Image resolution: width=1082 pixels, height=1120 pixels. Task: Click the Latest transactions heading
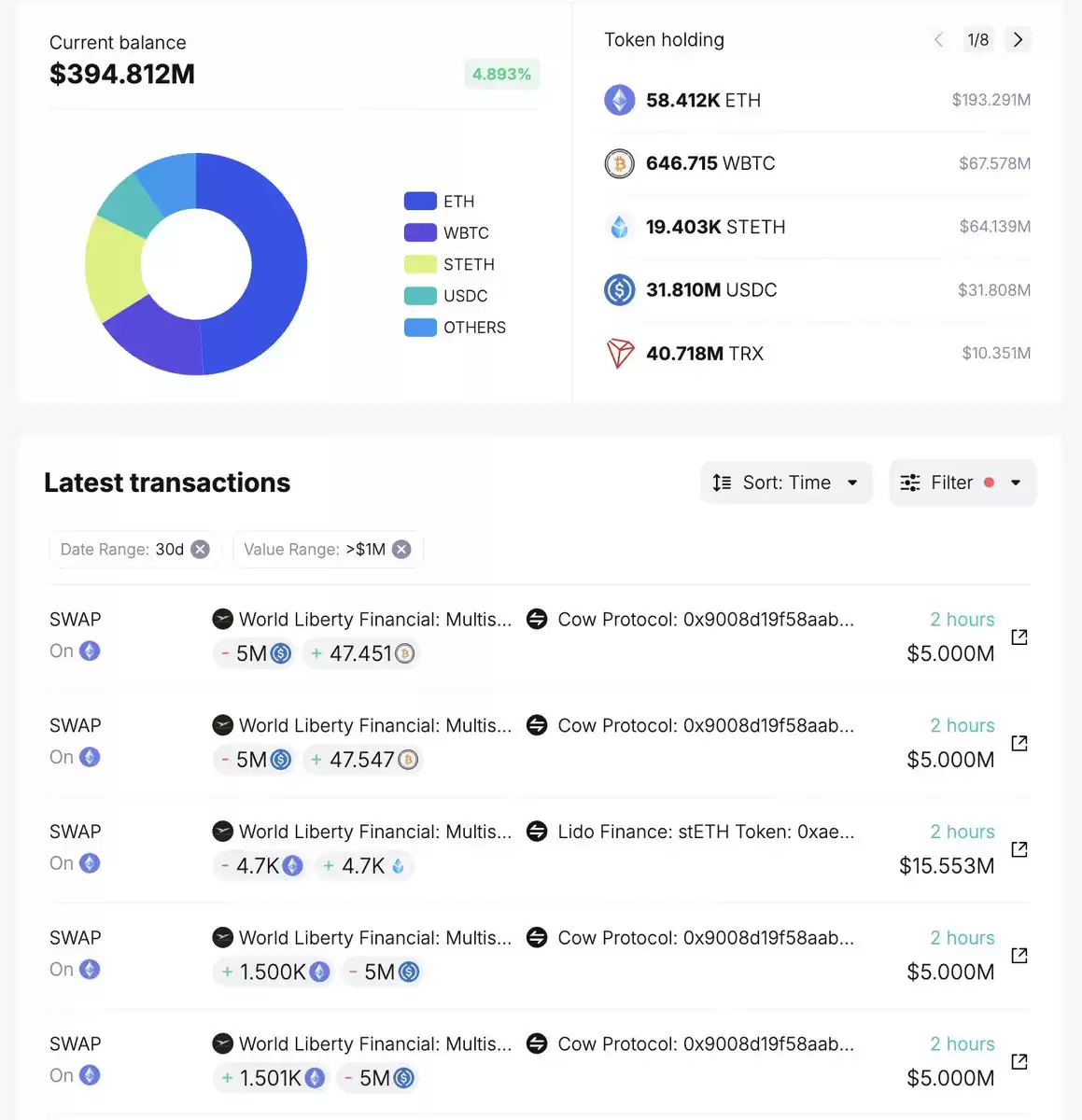[x=167, y=483]
